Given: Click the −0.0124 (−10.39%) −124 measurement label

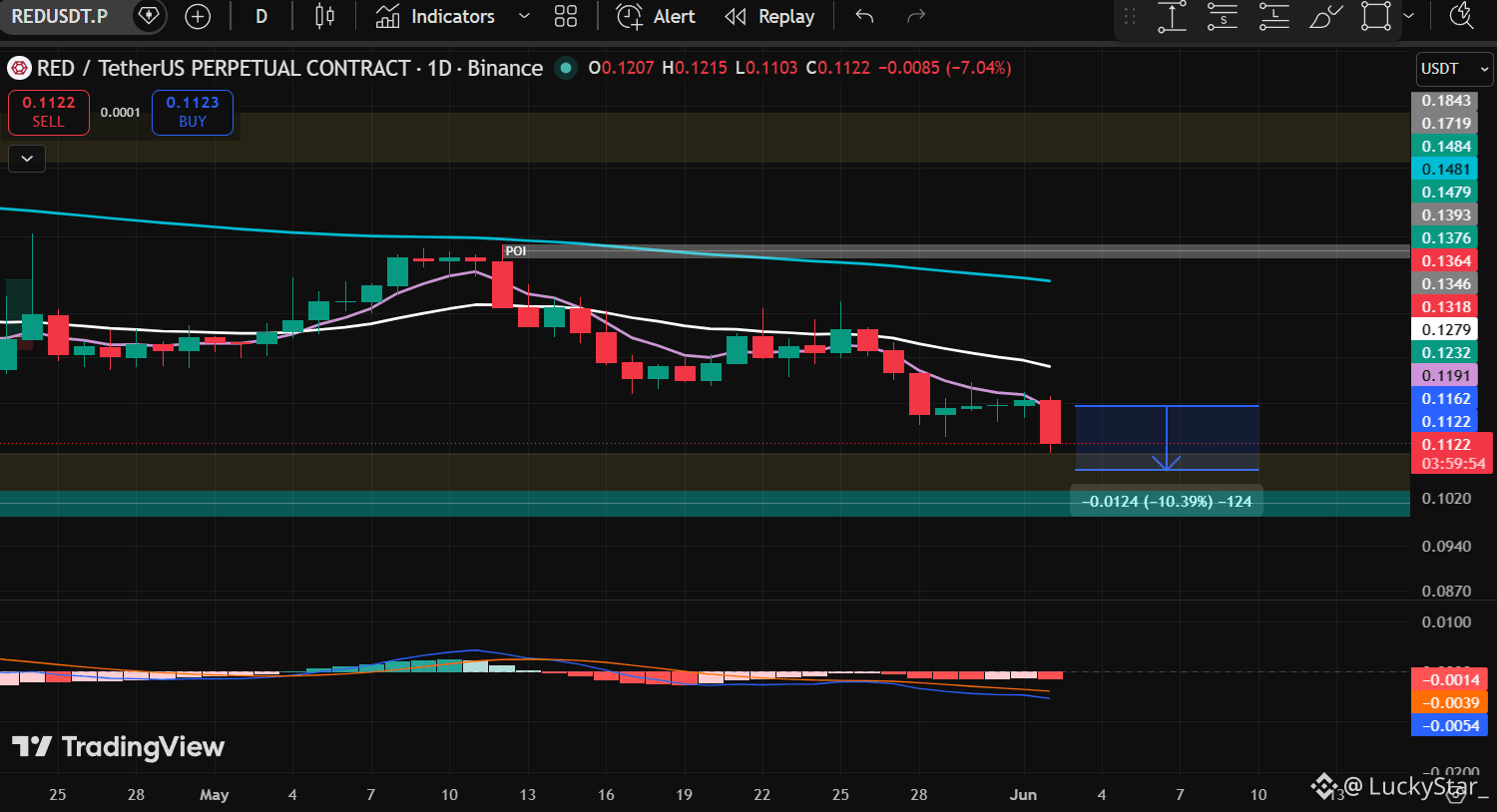Looking at the screenshot, I should [x=1167, y=502].
